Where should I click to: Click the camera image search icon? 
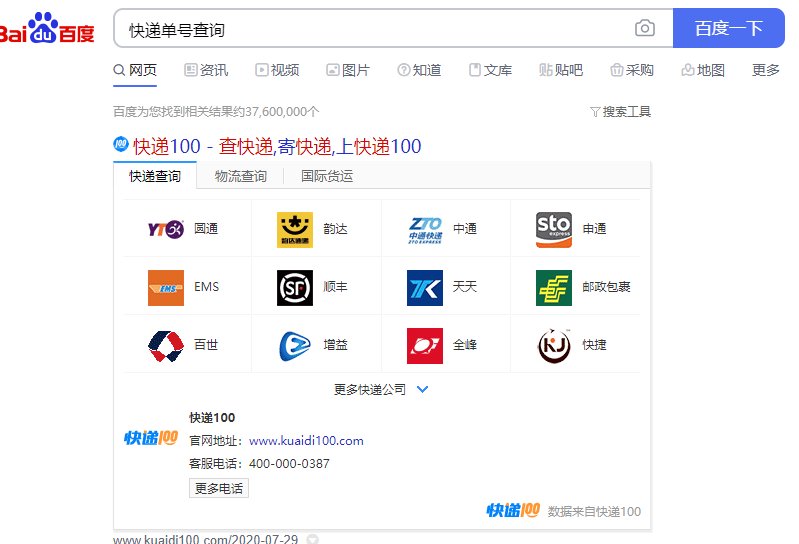pos(645,29)
